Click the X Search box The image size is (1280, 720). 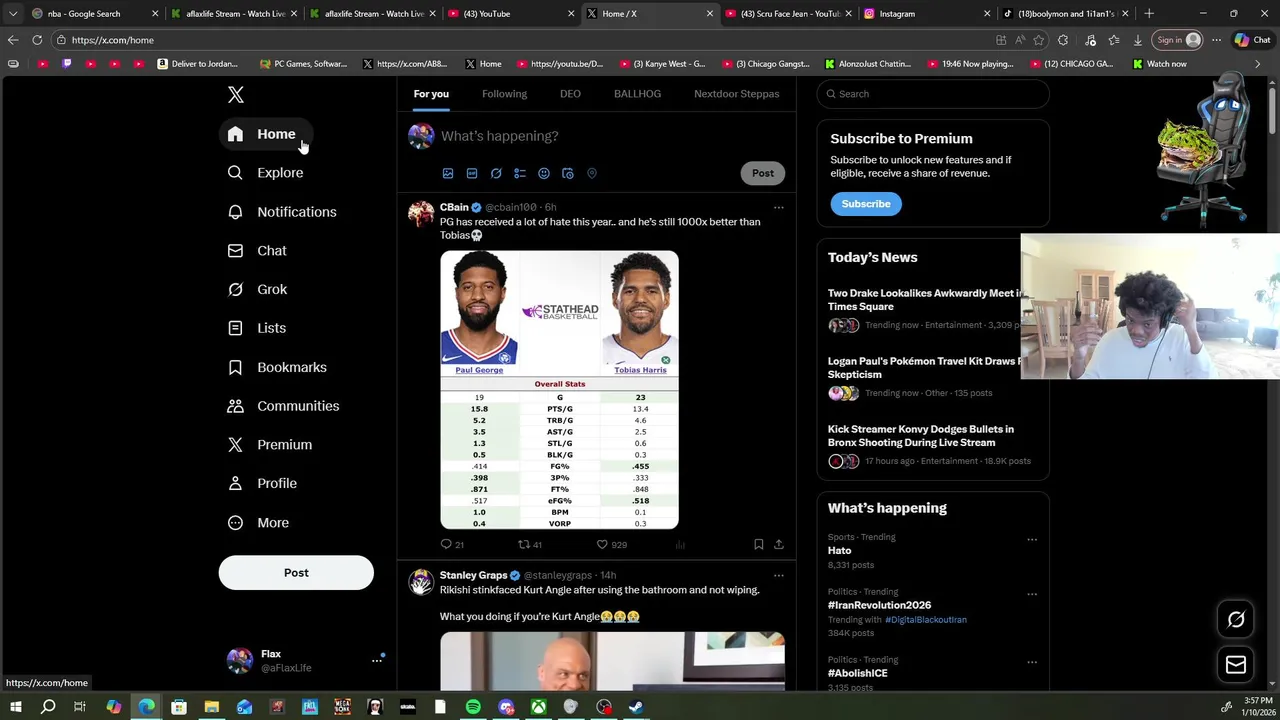[x=933, y=94]
